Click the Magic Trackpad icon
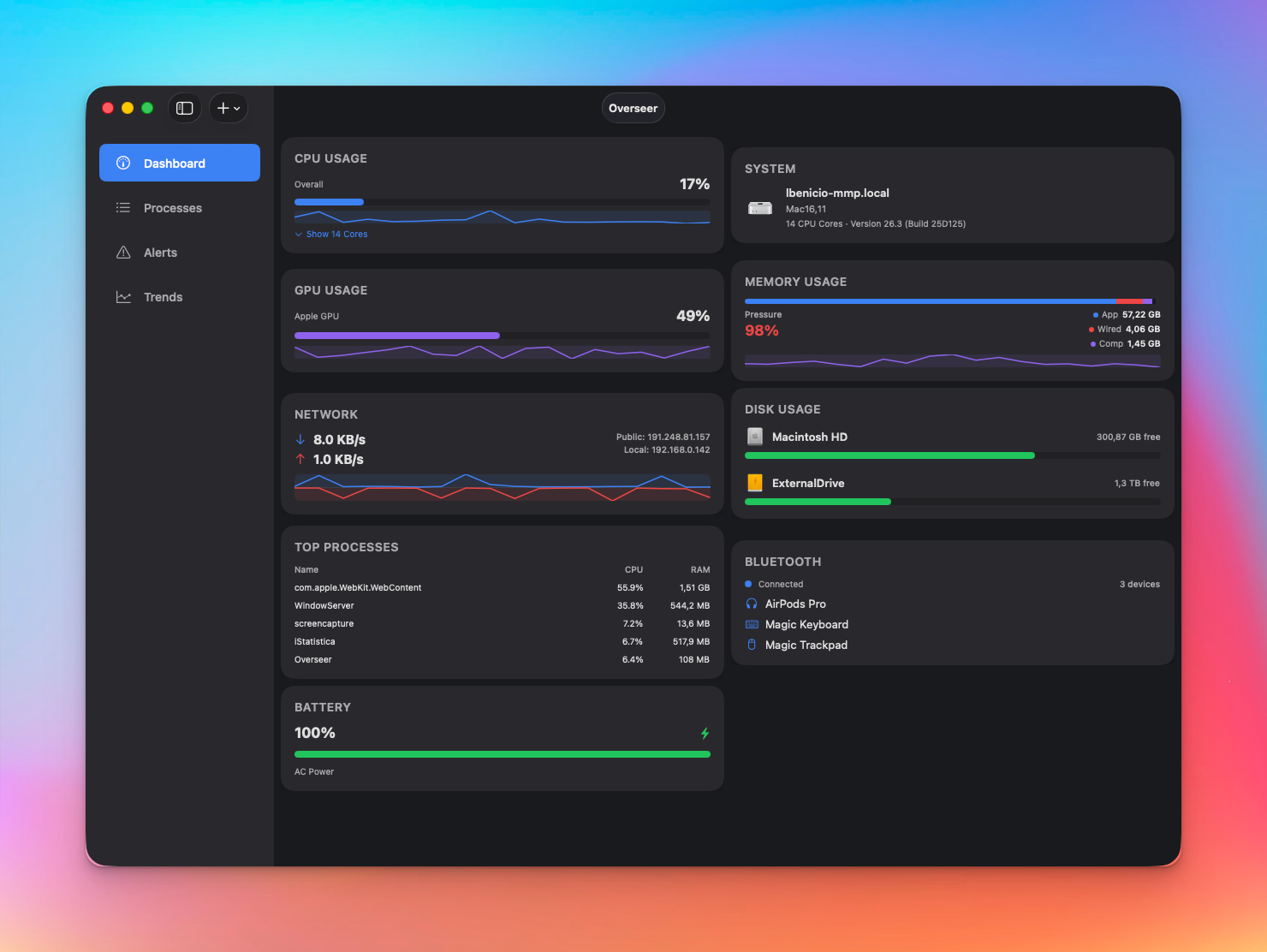 pos(751,645)
